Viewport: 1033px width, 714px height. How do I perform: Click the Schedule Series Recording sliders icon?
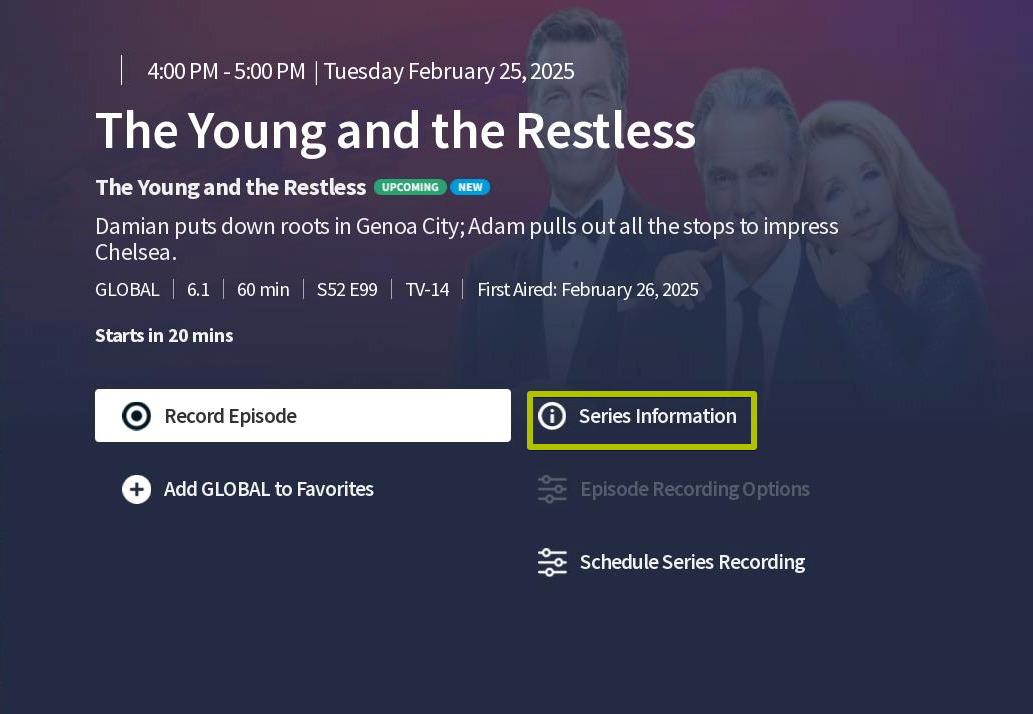pyautogui.click(x=552, y=562)
